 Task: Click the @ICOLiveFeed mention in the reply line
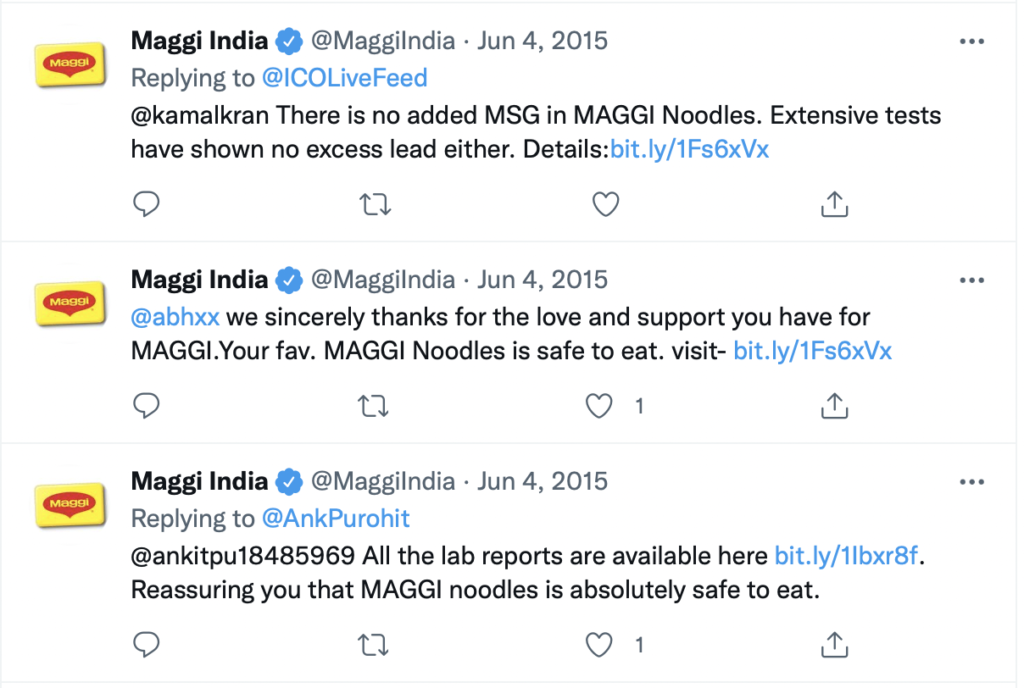point(344,77)
